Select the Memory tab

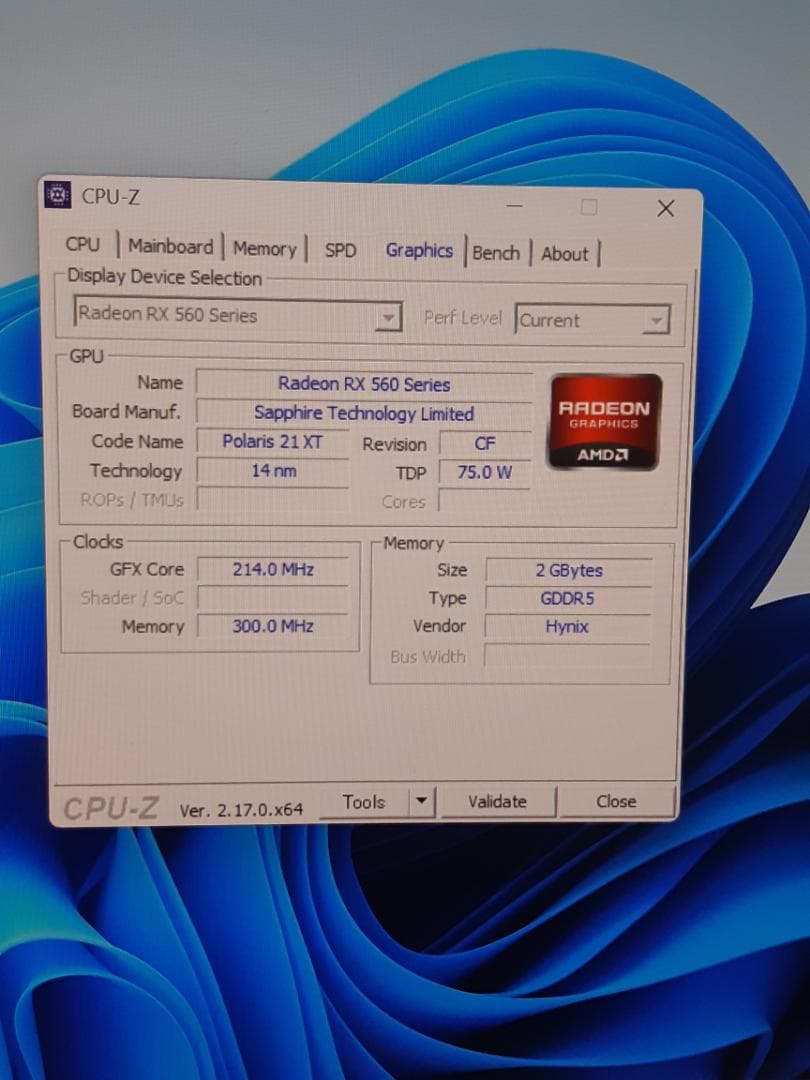pos(264,248)
